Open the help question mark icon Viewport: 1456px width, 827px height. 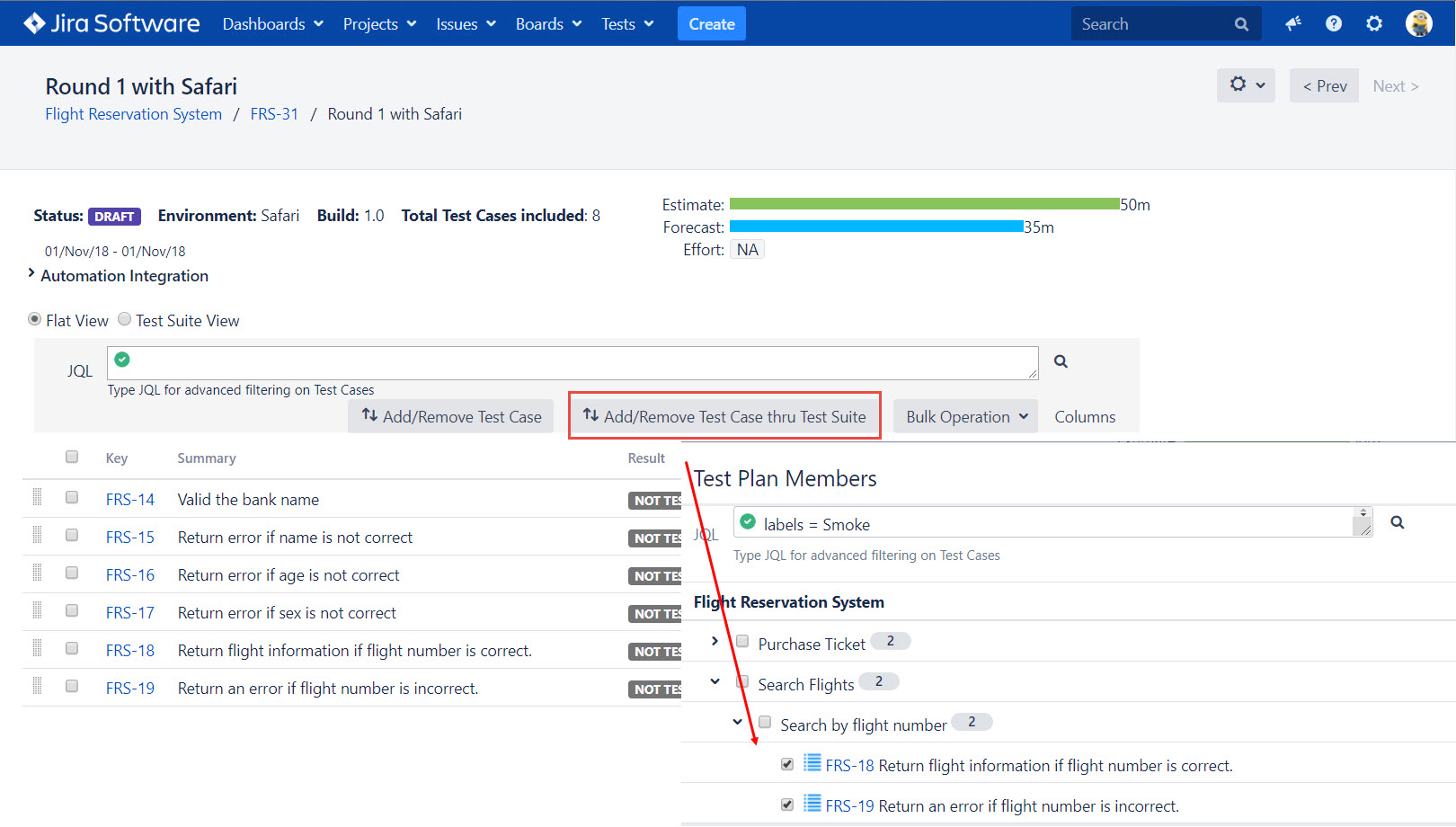point(1334,23)
